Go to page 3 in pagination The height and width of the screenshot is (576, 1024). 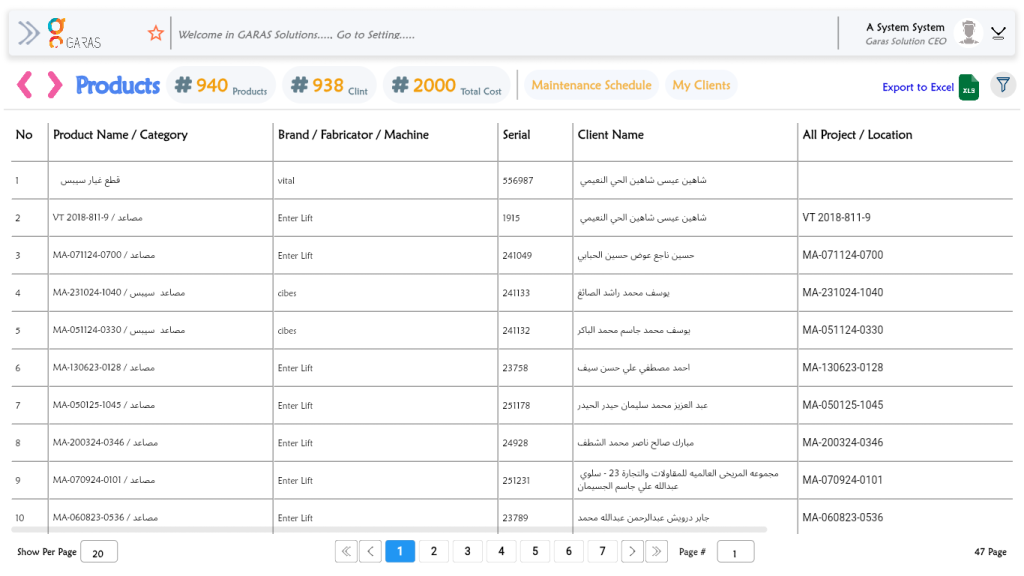tap(467, 551)
